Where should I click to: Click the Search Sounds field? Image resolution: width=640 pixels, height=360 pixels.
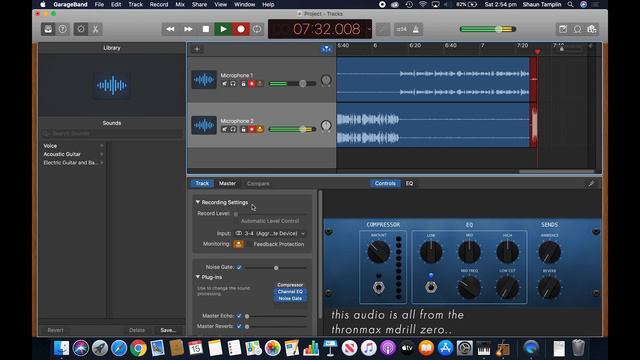coord(112,133)
